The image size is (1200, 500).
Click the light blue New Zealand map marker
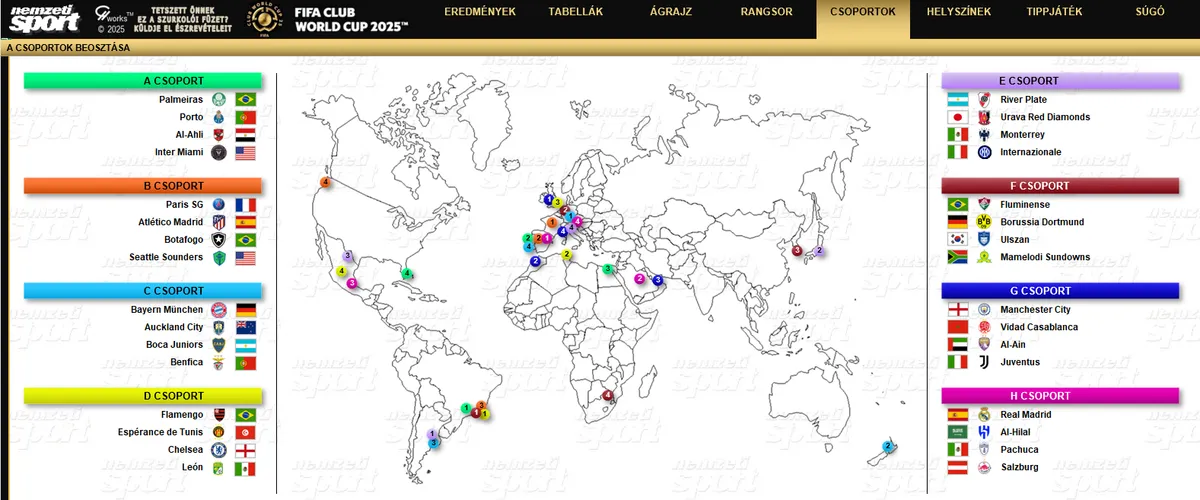tap(887, 446)
